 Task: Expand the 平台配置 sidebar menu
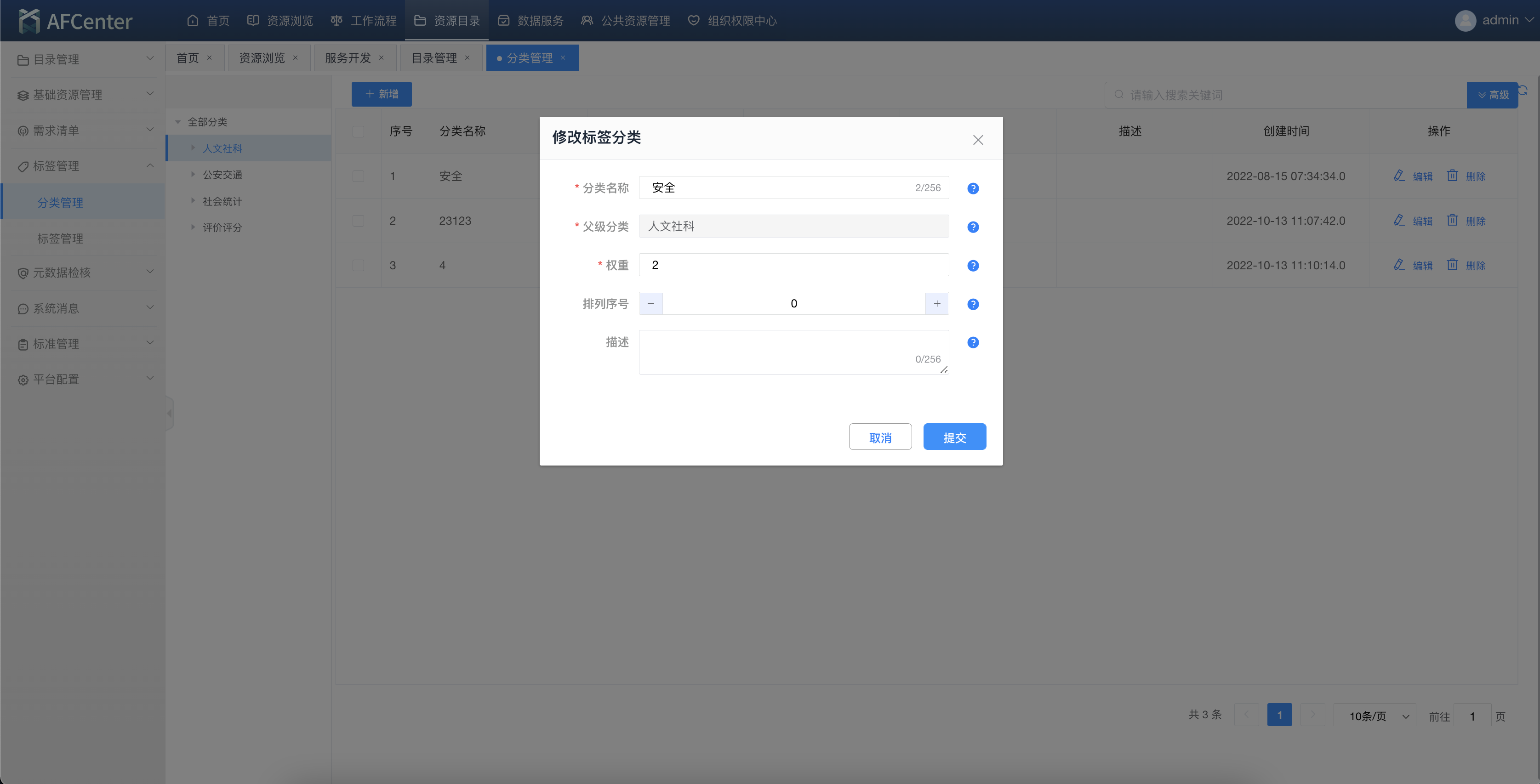point(83,379)
